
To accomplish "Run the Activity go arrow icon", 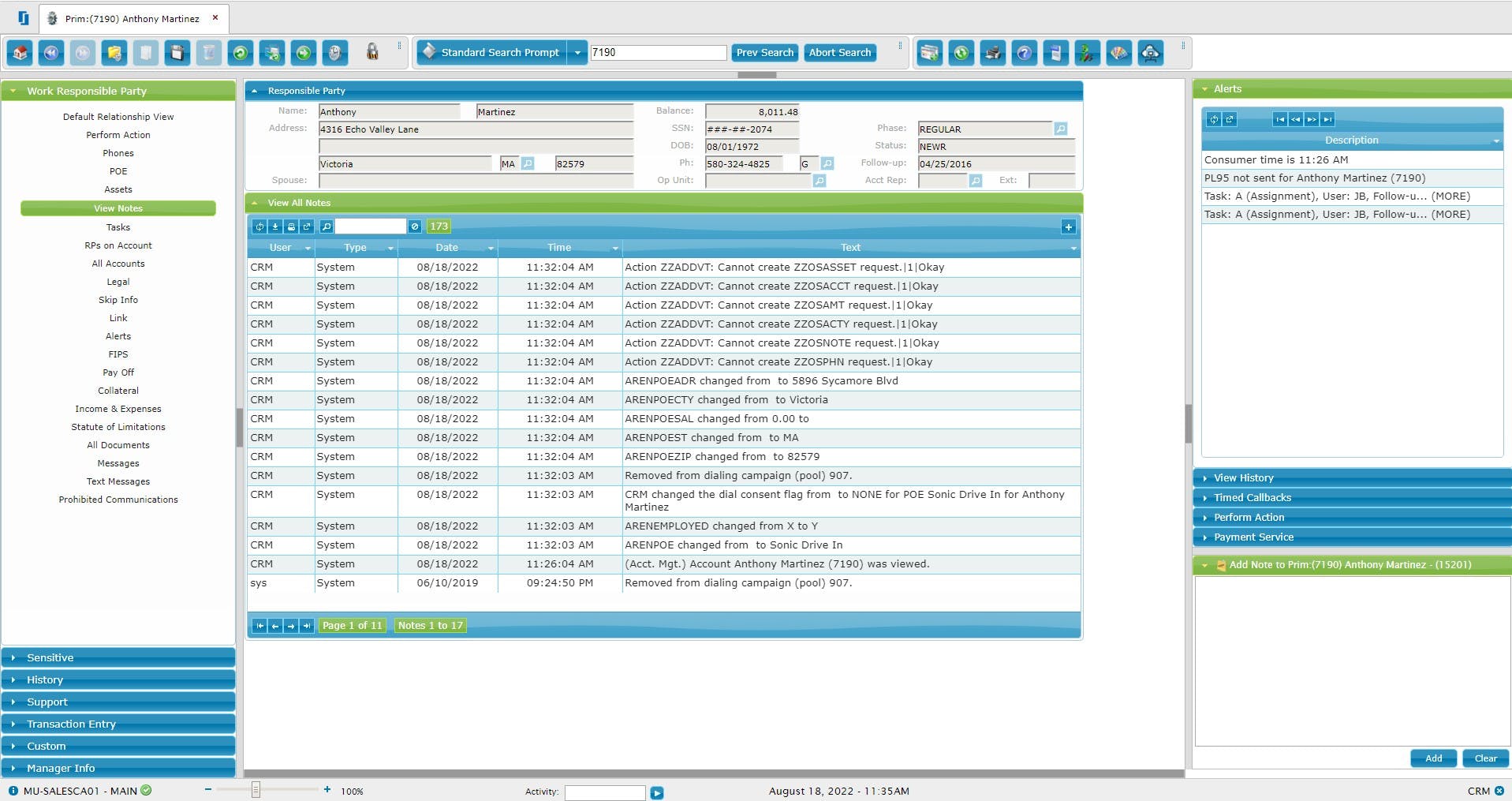I will 657,792.
